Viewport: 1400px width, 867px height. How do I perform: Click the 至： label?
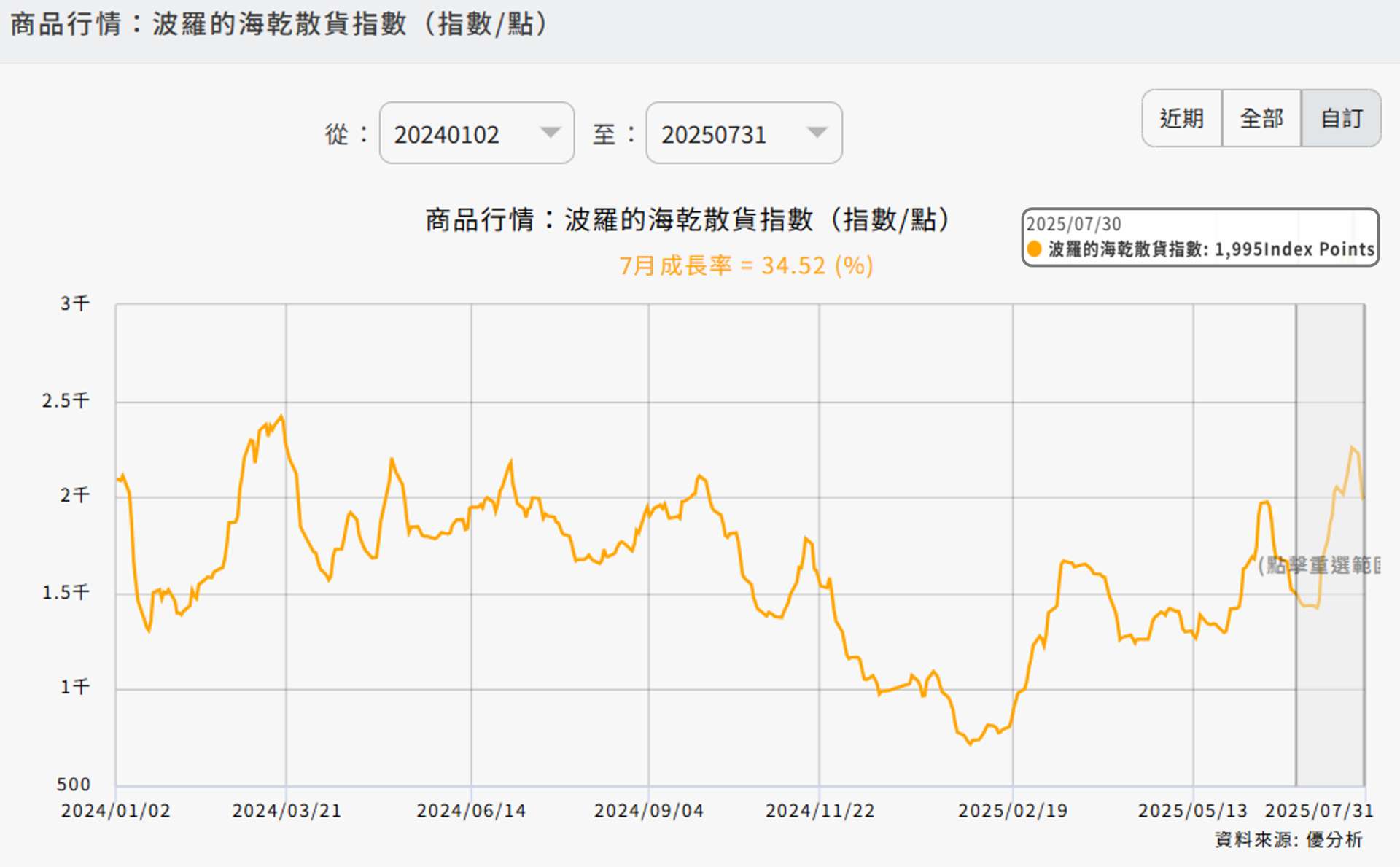615,134
